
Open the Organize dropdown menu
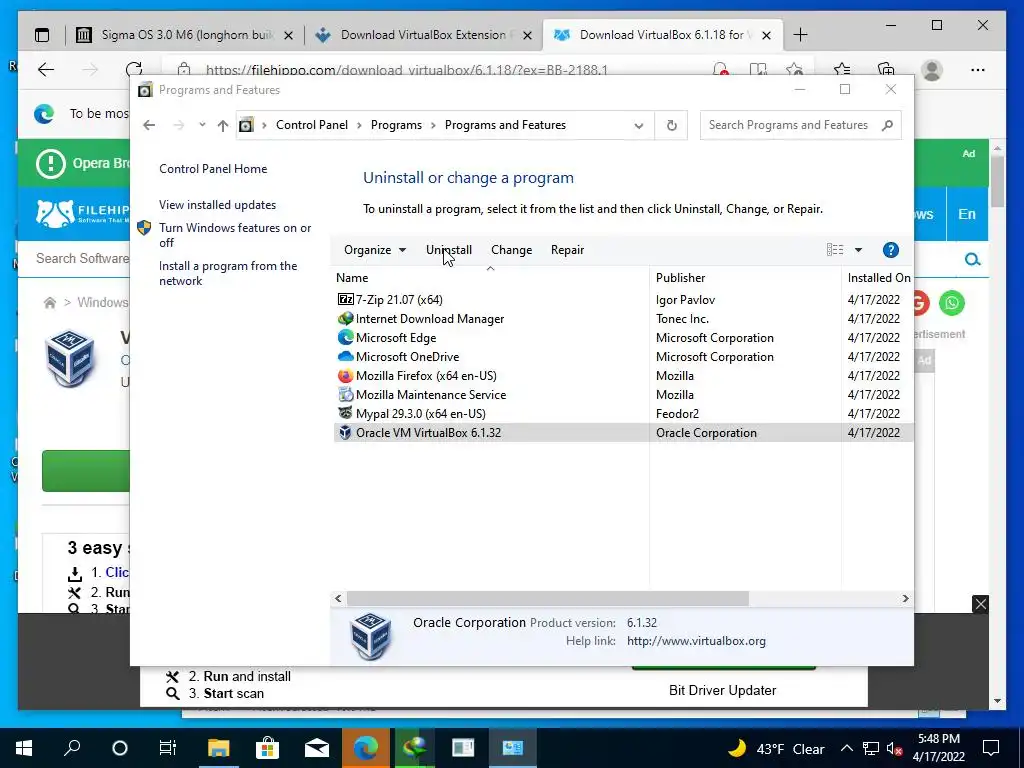375,249
